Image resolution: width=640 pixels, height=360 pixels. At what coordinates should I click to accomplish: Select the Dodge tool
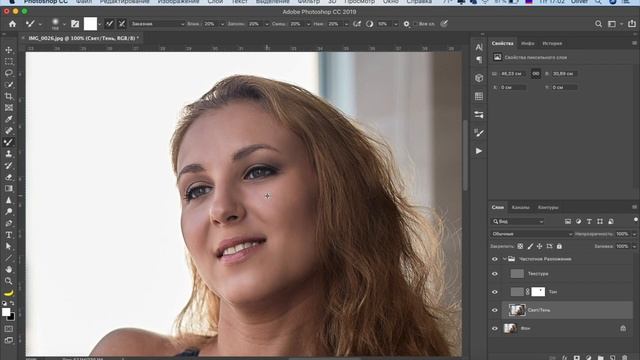9,212
